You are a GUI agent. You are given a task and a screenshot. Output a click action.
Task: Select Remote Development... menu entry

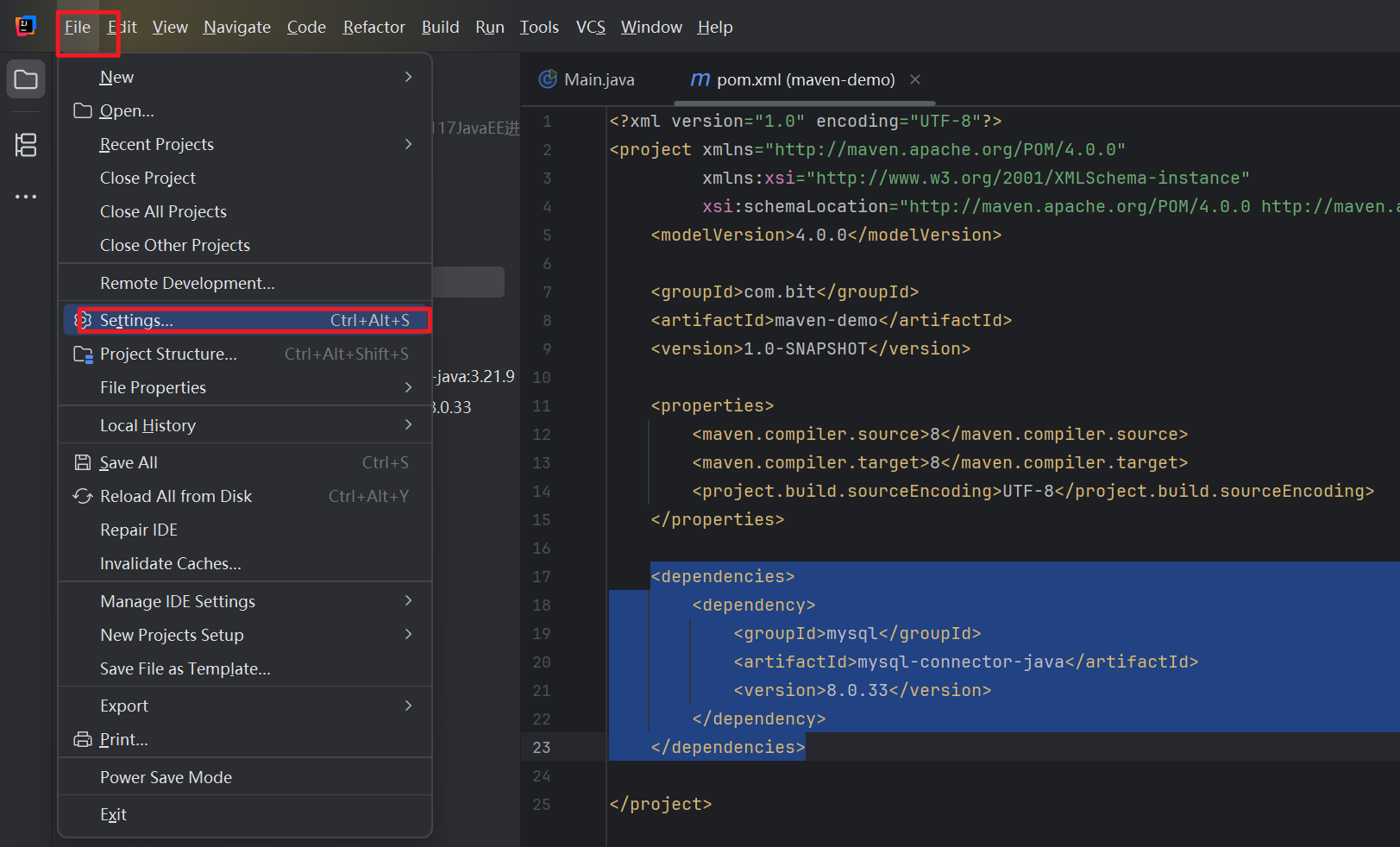[x=245, y=283]
